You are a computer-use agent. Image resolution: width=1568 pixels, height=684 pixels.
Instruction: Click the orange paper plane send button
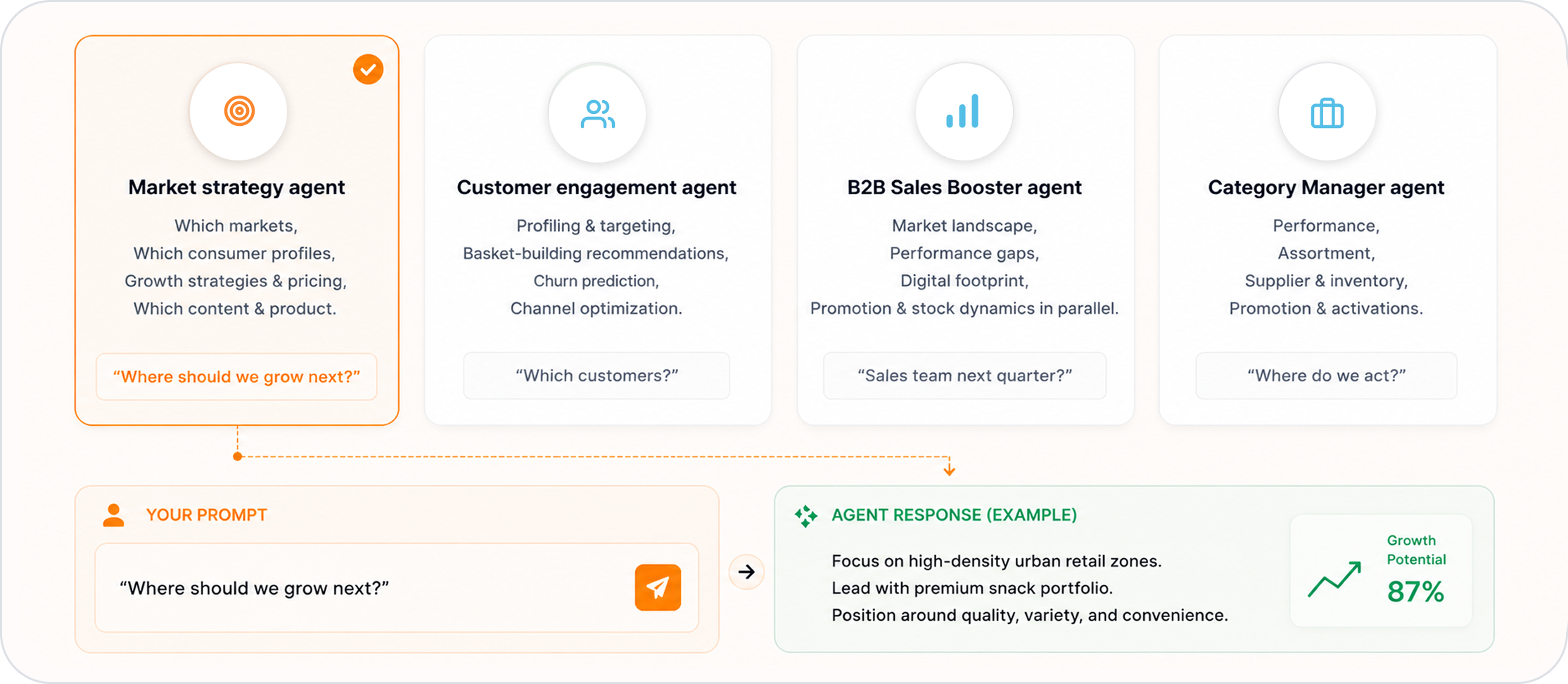(658, 588)
